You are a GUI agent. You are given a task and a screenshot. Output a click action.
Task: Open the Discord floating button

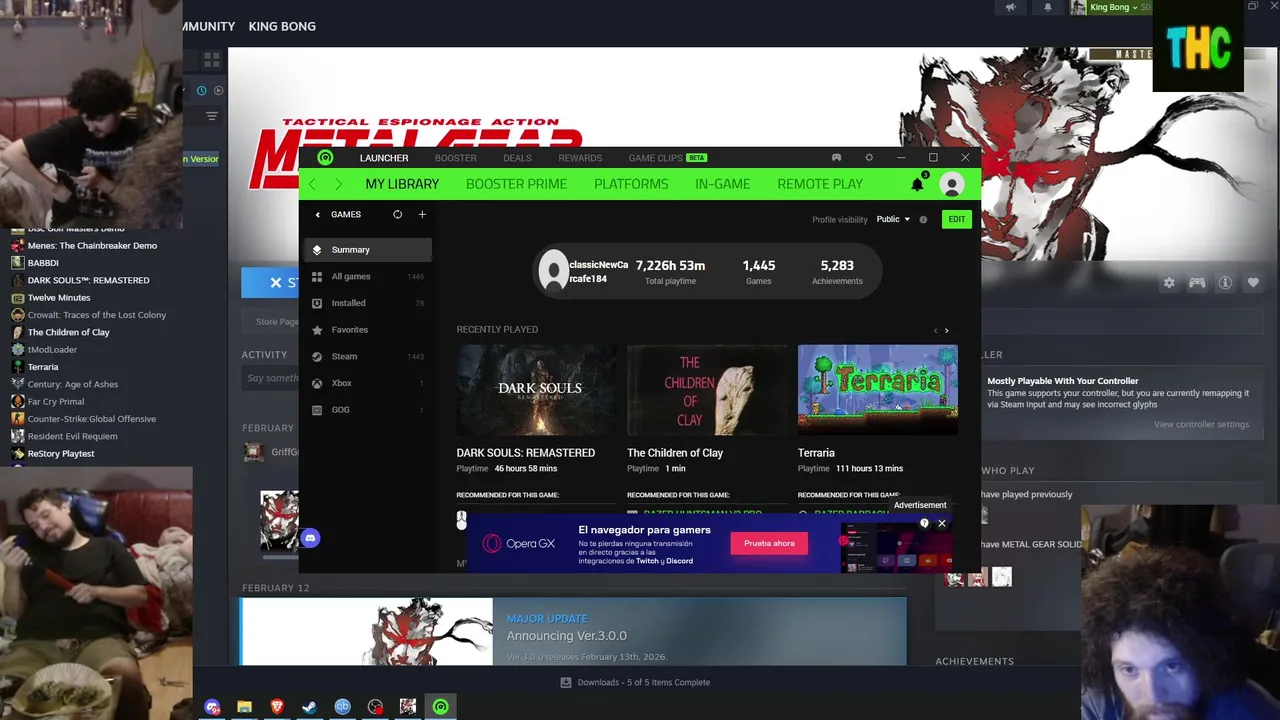coord(310,538)
